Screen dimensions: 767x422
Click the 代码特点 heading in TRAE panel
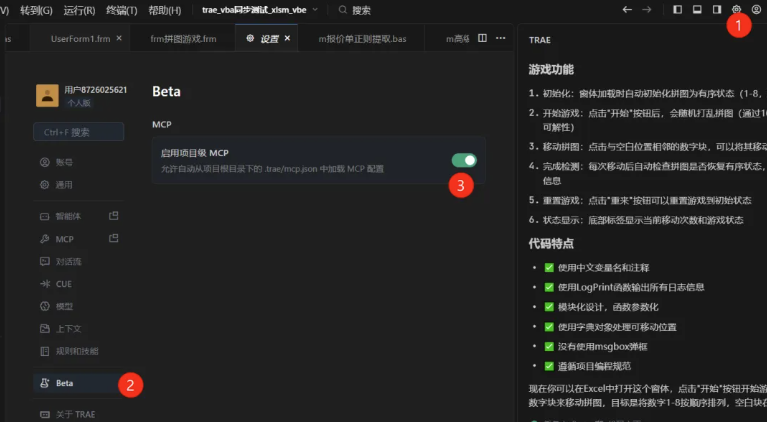click(x=551, y=244)
